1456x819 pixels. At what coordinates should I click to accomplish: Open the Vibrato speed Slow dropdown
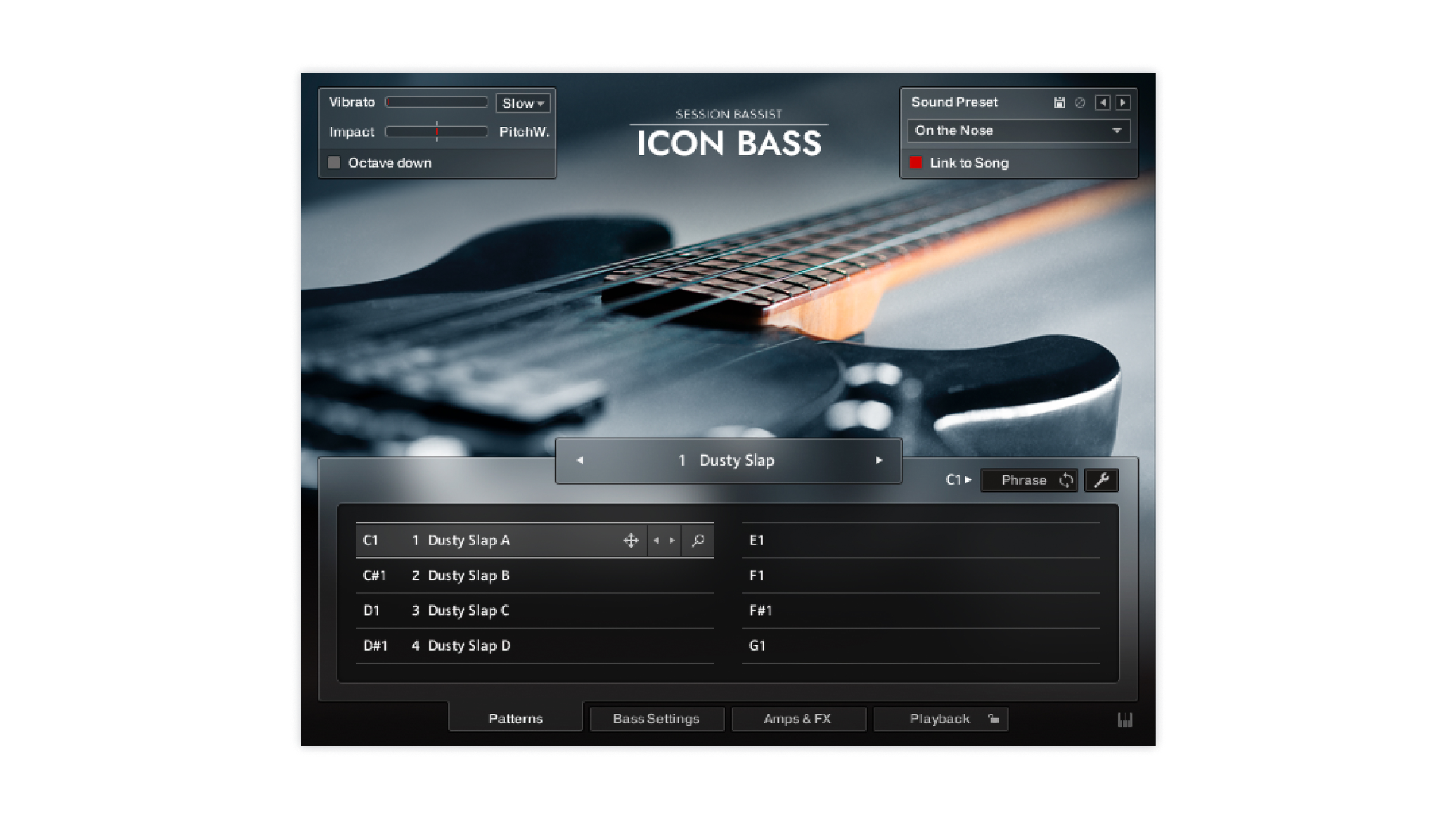click(522, 103)
